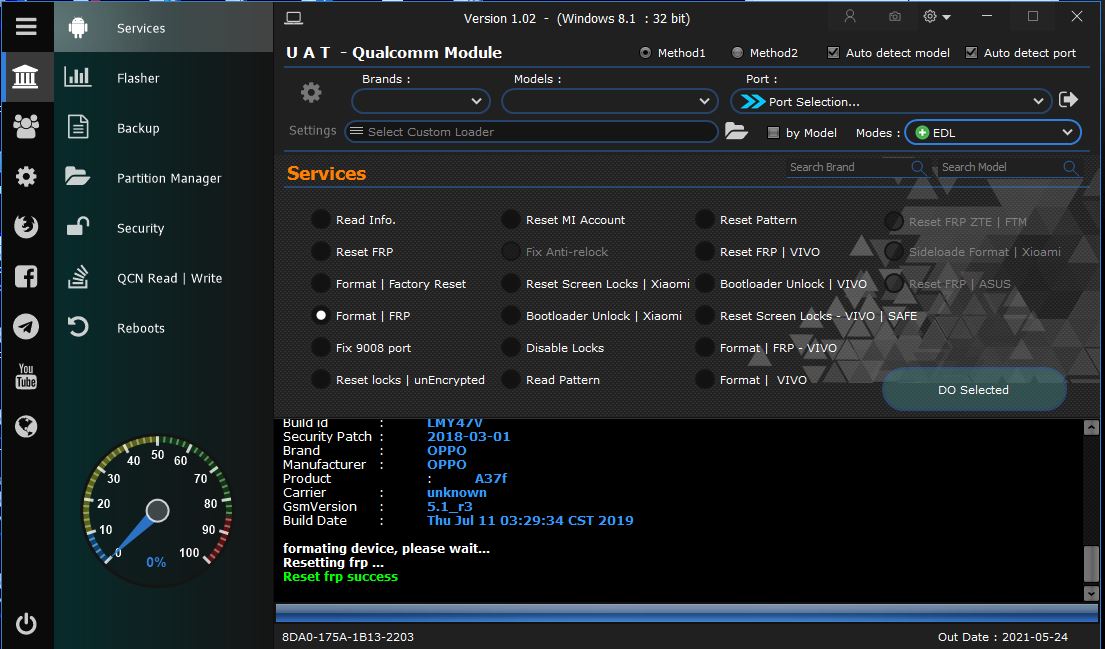Viewport: 1105px width, 649px height.
Task: Open the Models dropdown
Action: (610, 101)
